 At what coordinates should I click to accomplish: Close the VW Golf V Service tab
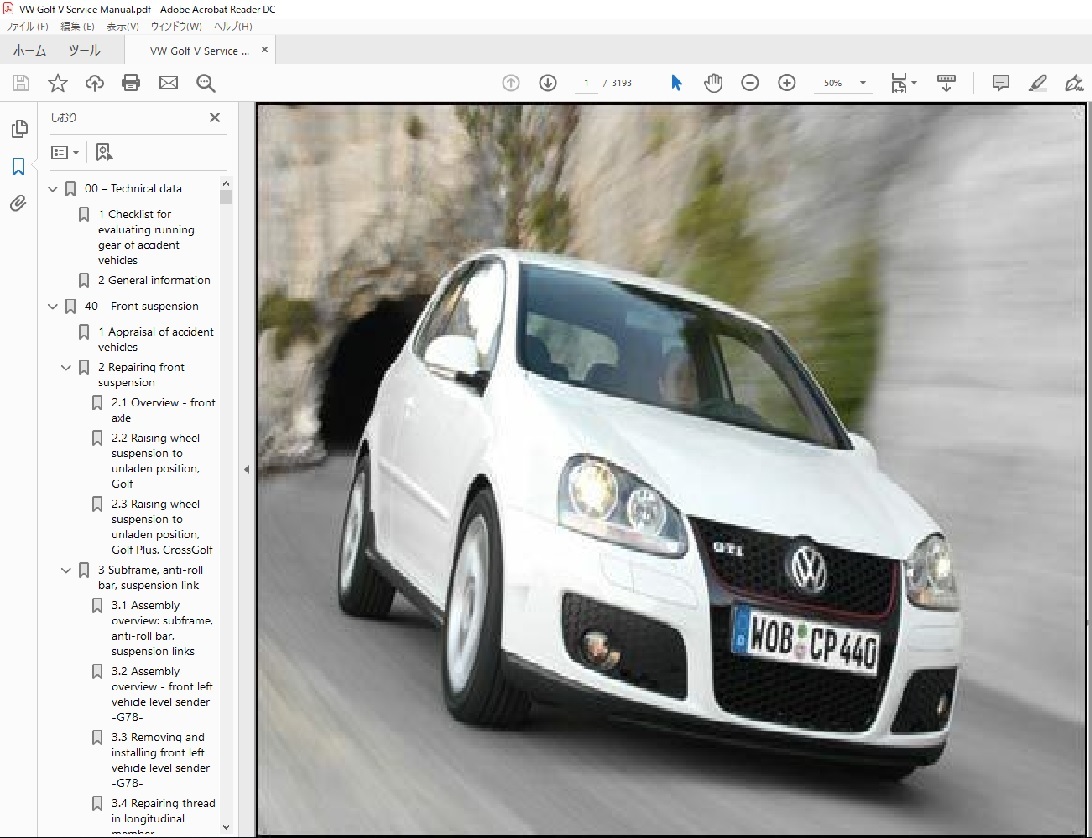pos(265,49)
